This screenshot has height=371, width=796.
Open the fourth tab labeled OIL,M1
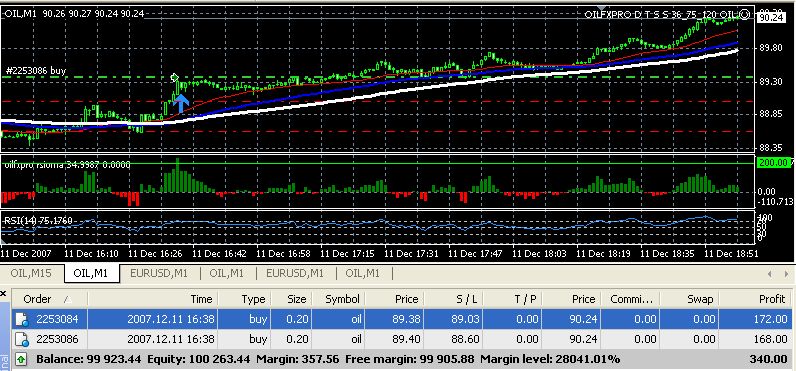(227, 273)
